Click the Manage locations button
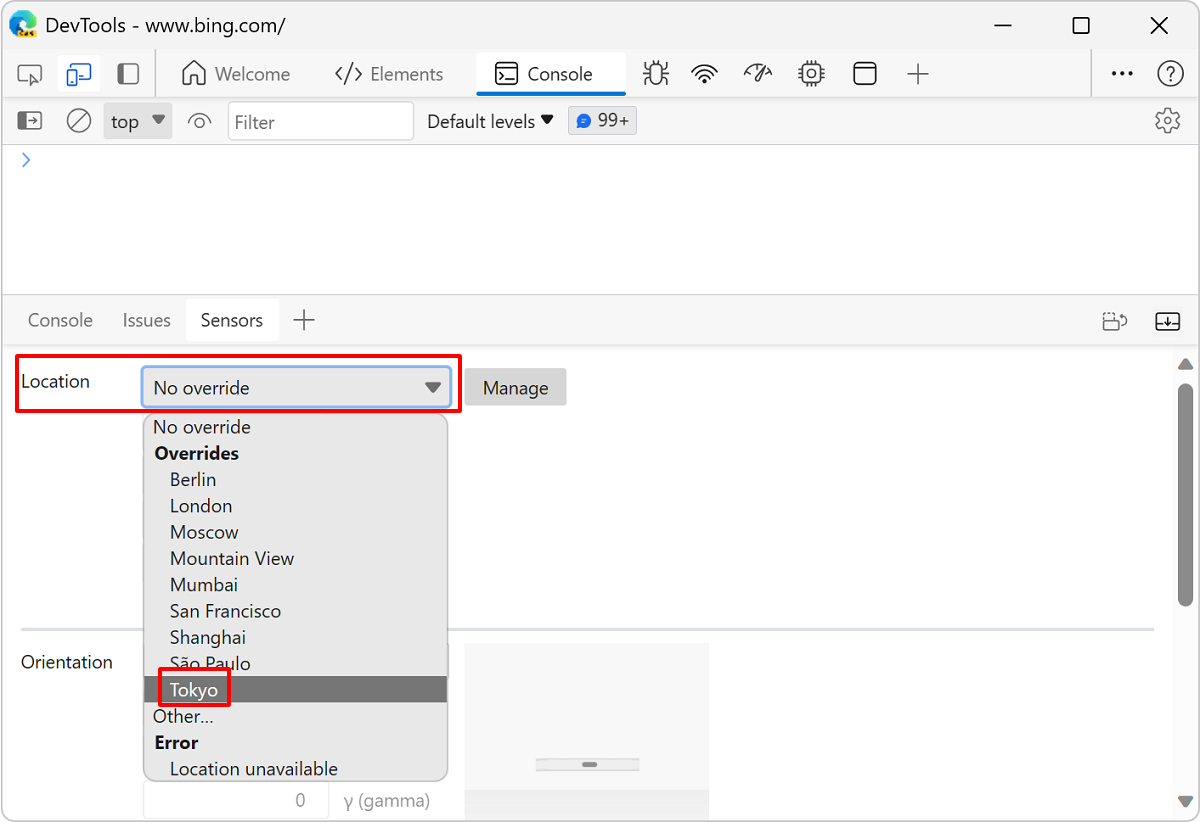 (515, 388)
